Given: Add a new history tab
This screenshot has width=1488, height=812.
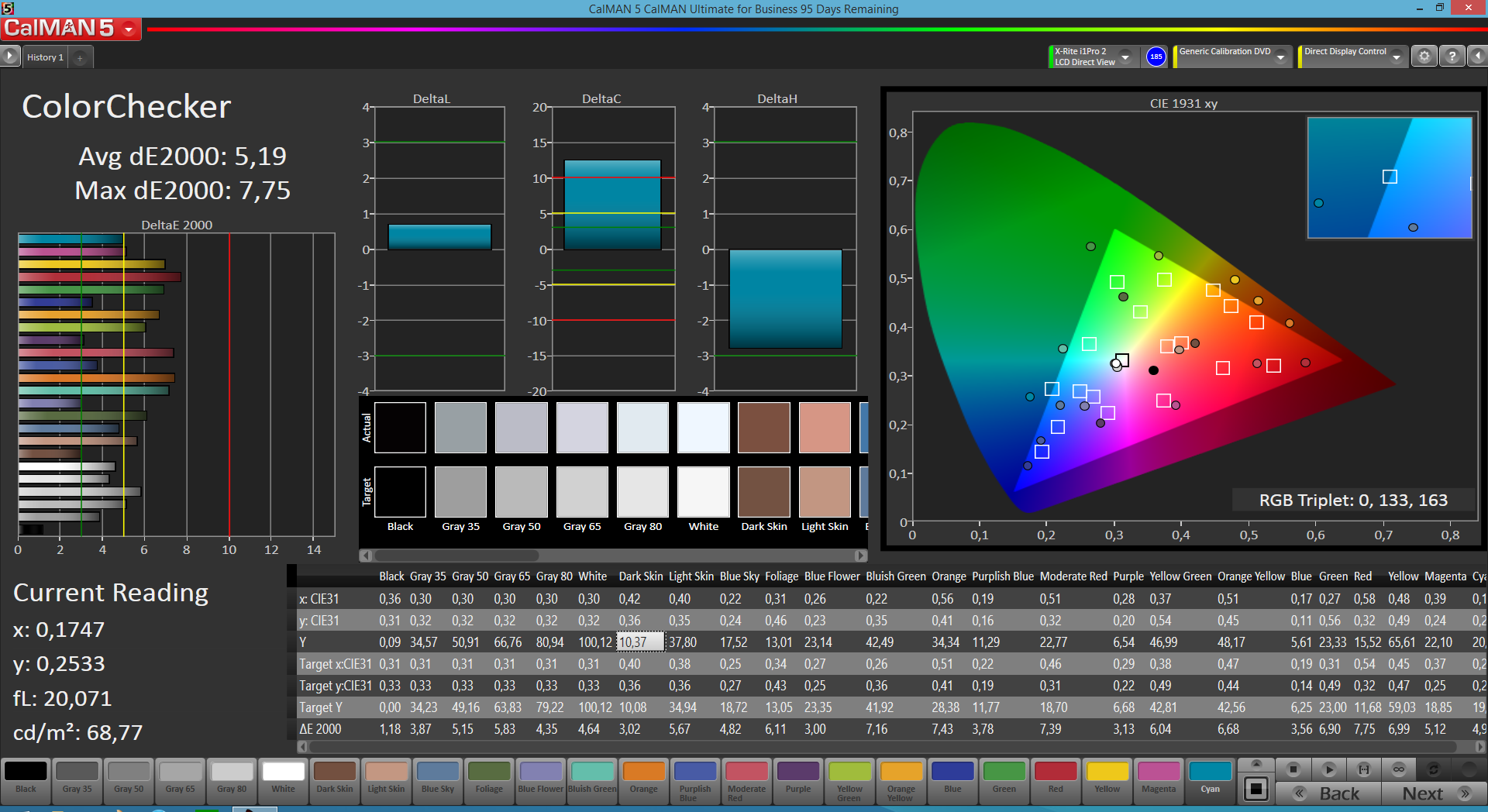Looking at the screenshot, I should [x=80, y=57].
